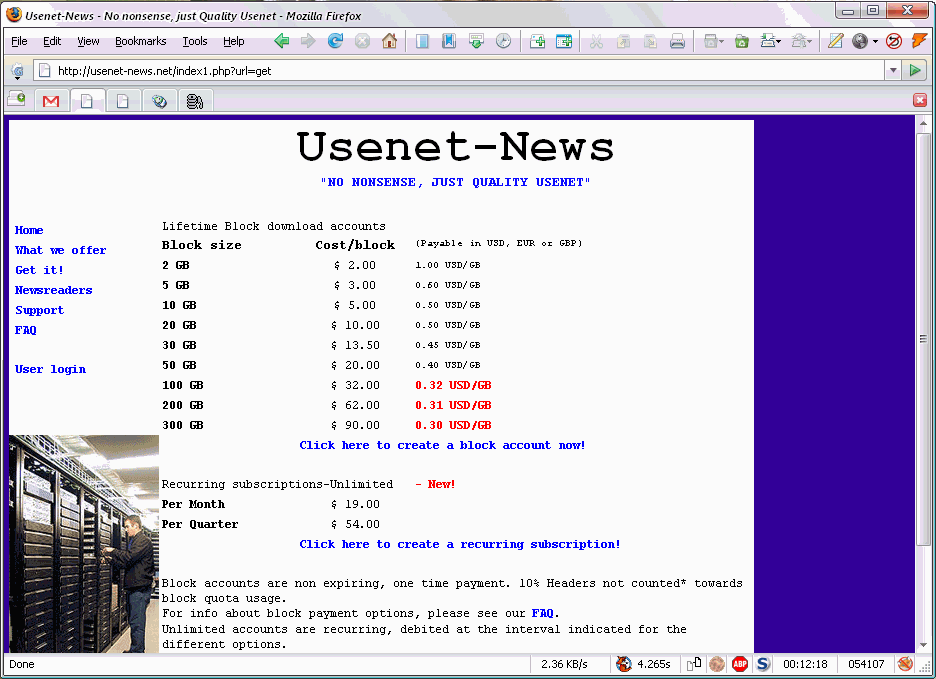
Task: Open a new tab with the plus-tab icon
Action: pos(537,41)
